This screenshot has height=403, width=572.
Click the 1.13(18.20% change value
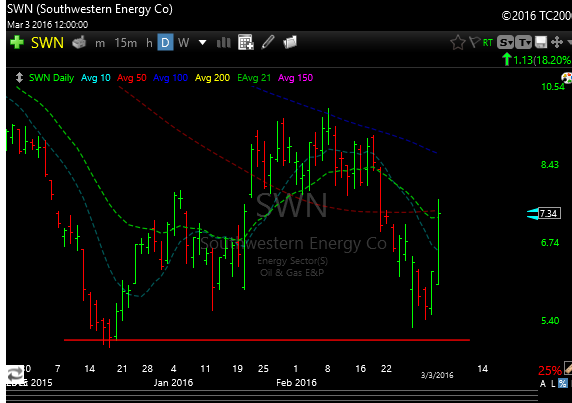click(x=542, y=60)
